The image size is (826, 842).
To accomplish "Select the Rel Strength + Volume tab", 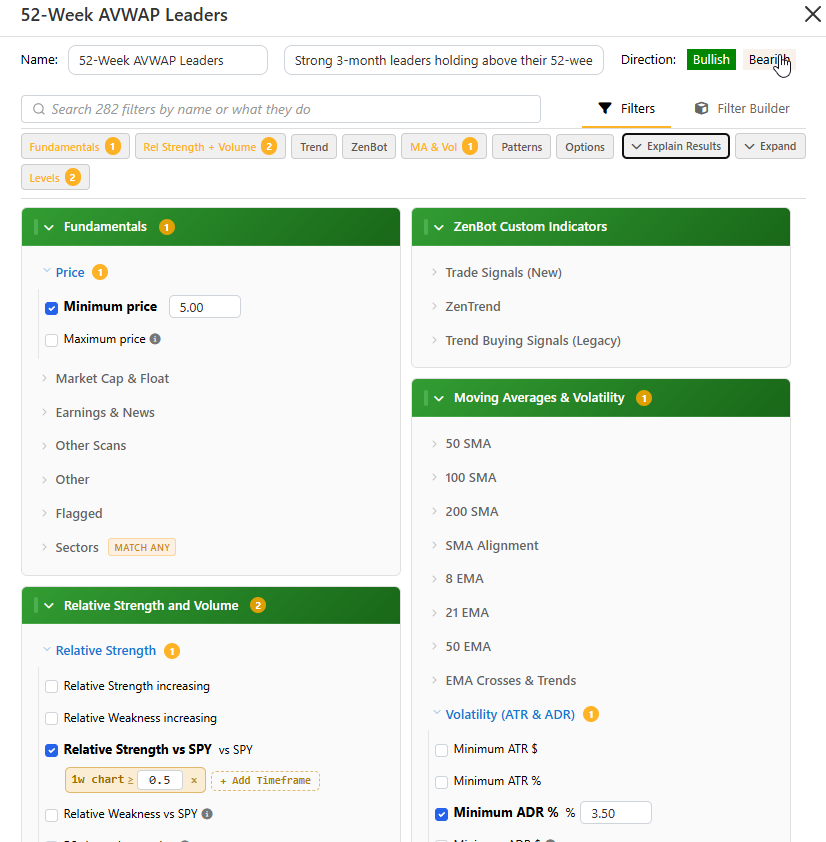I will (x=210, y=147).
